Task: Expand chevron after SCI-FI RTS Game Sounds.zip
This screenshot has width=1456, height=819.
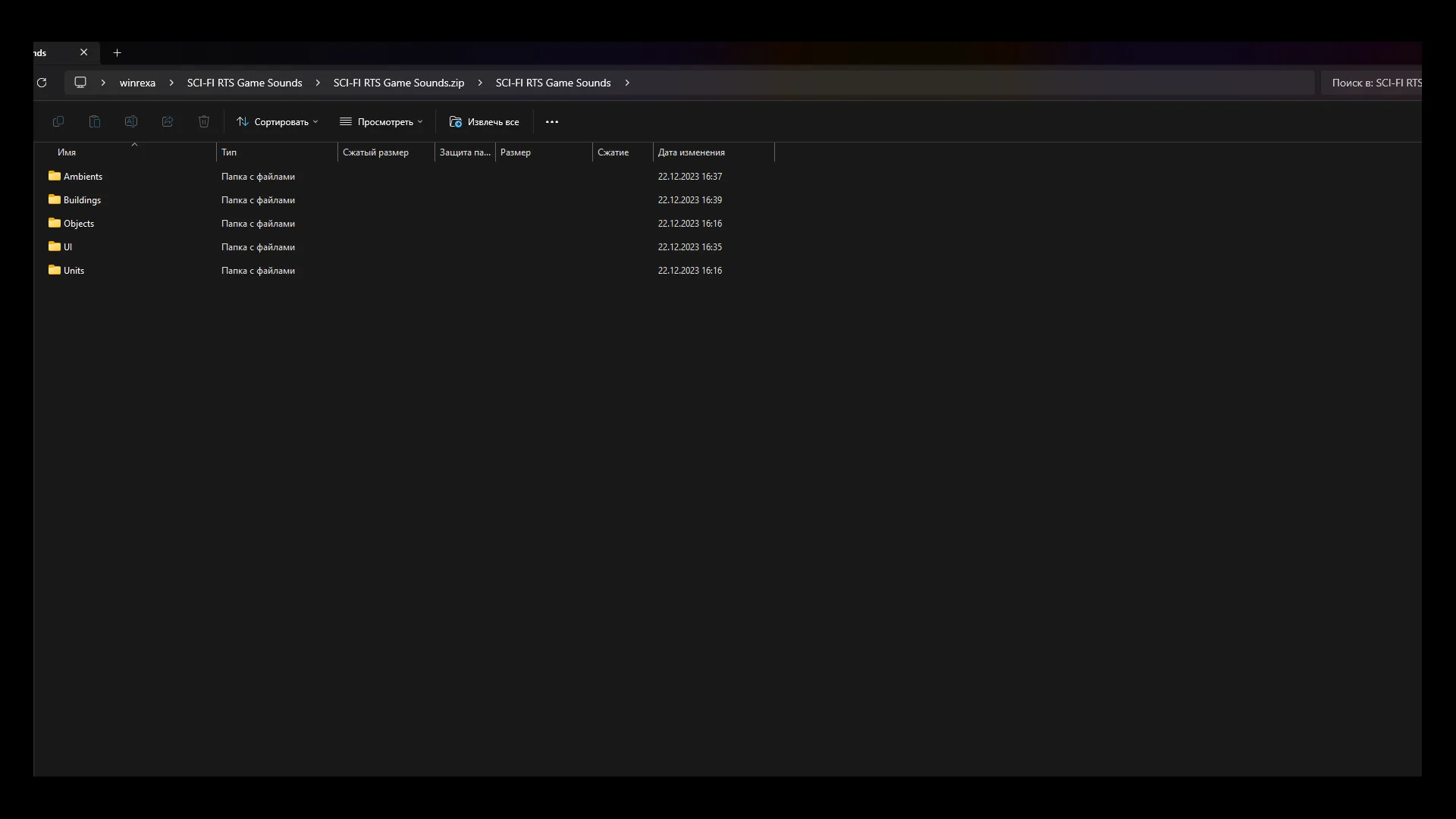Action: pyautogui.click(x=480, y=83)
